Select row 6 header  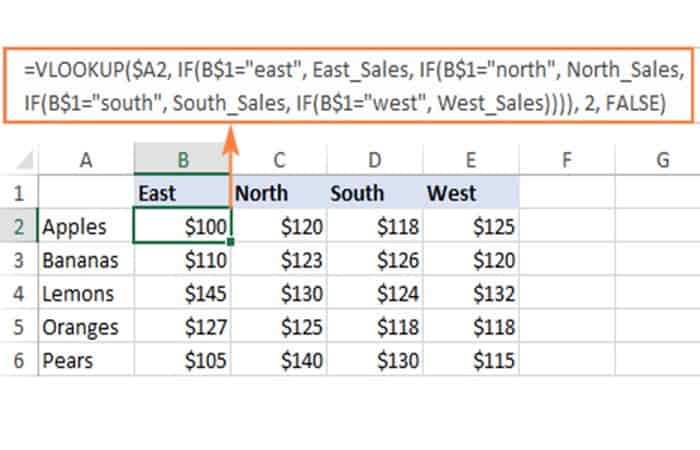[19, 362]
